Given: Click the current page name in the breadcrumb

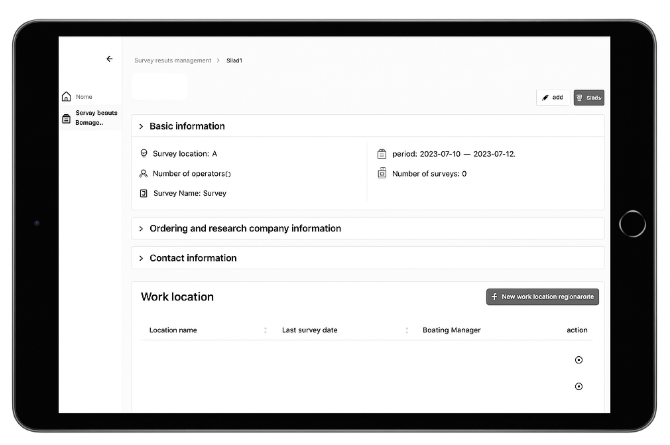Looking at the screenshot, I should coord(234,61).
